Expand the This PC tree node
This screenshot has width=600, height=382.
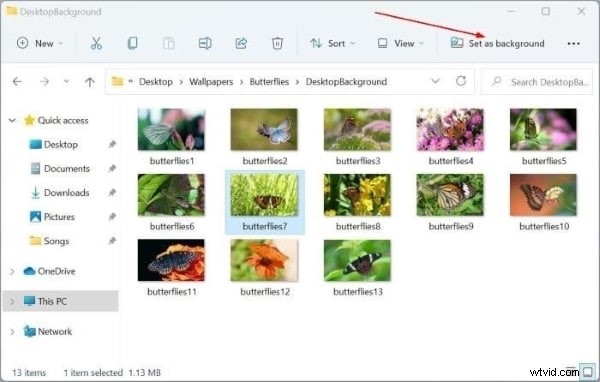(x=12, y=301)
